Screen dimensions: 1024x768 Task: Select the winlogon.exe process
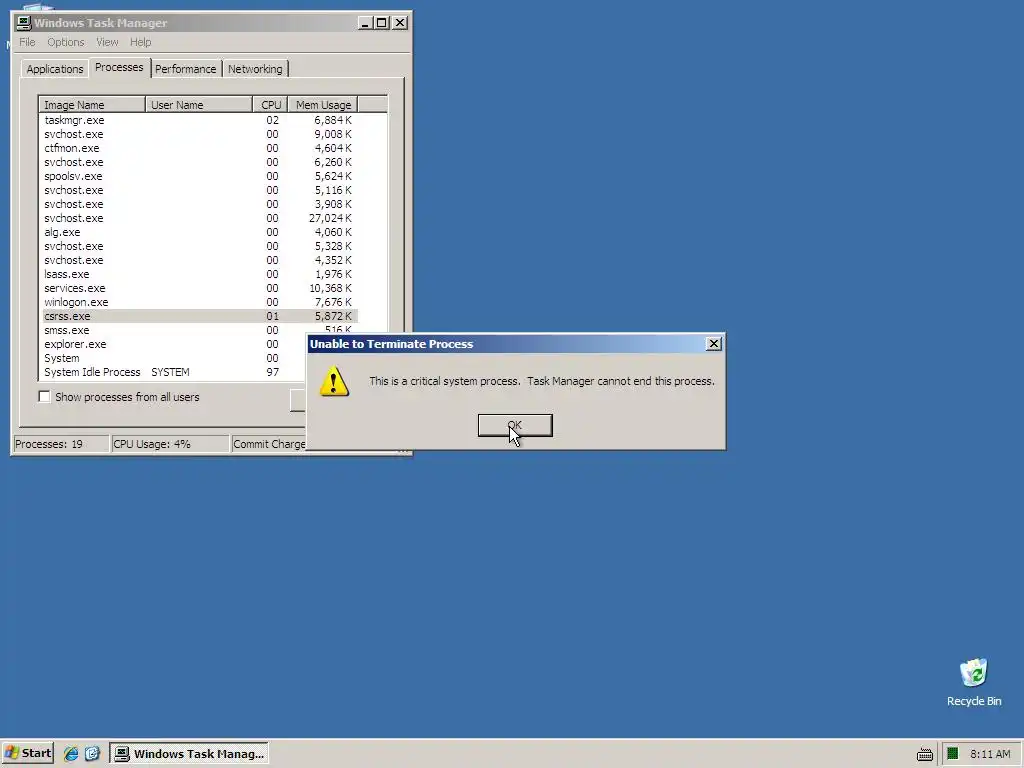pos(199,302)
